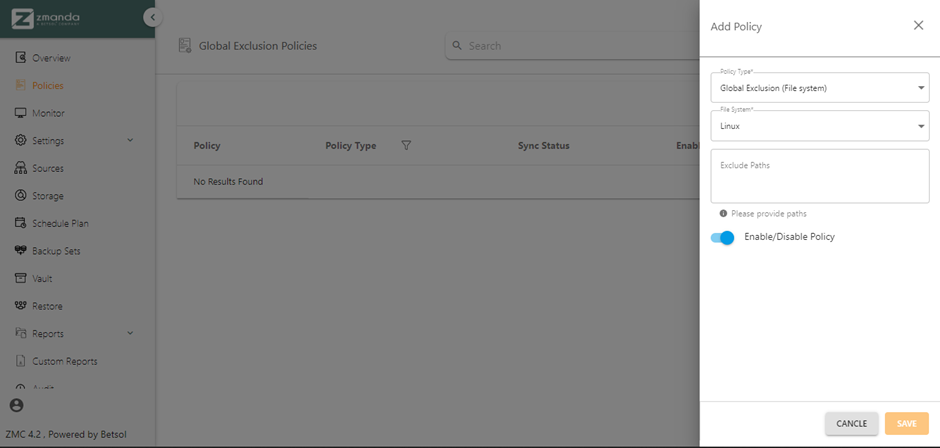Toggle the Enable/Disable Policy switch

point(722,237)
